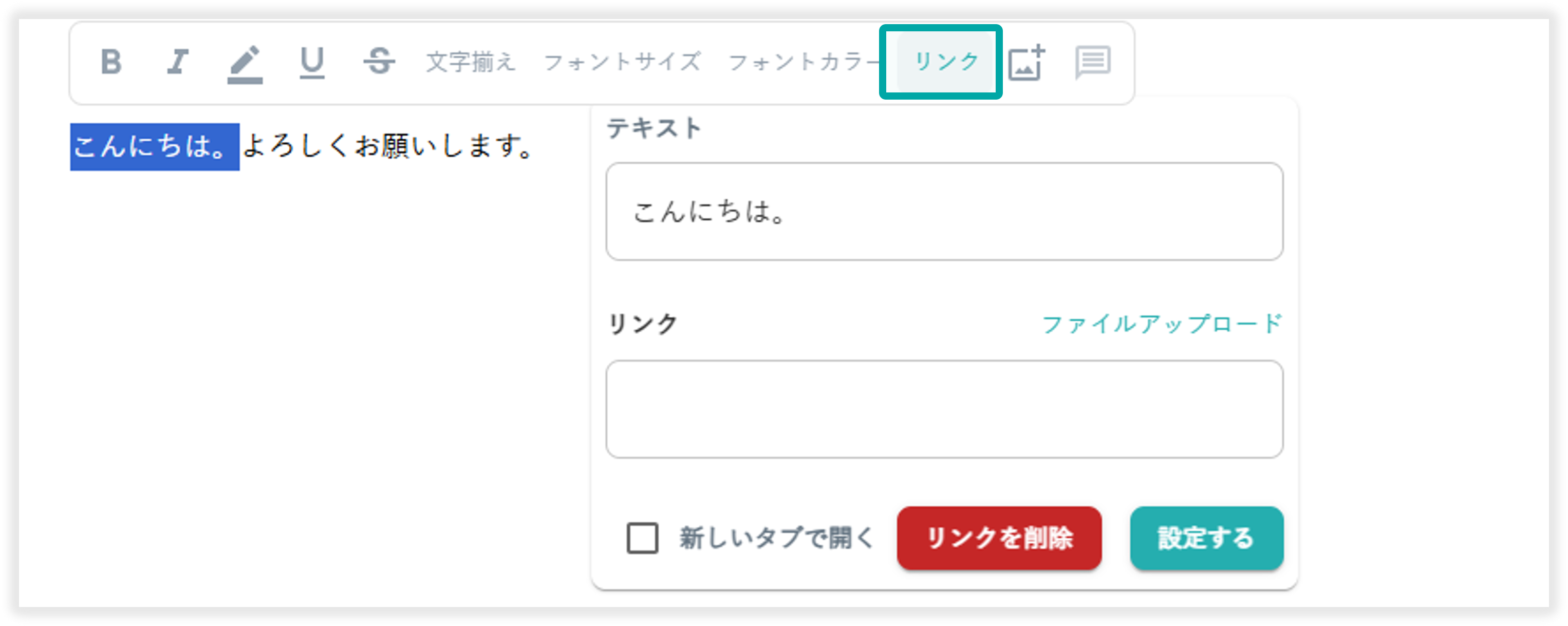Click the よろしくお願いします。 text in the editor
Screen dimensions: 1568x626
pyautogui.click(x=387, y=146)
